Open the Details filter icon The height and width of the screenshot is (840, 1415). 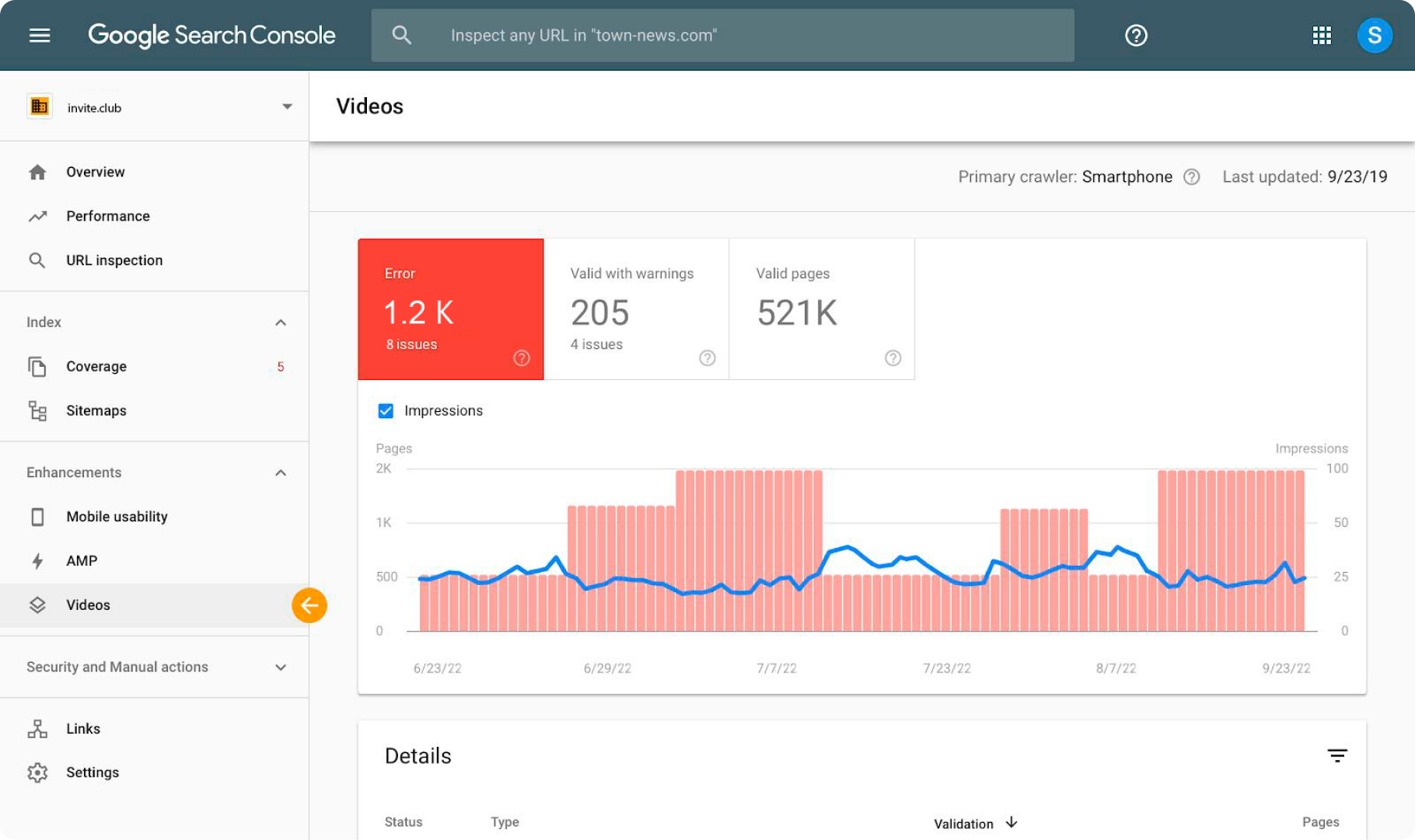tap(1336, 756)
